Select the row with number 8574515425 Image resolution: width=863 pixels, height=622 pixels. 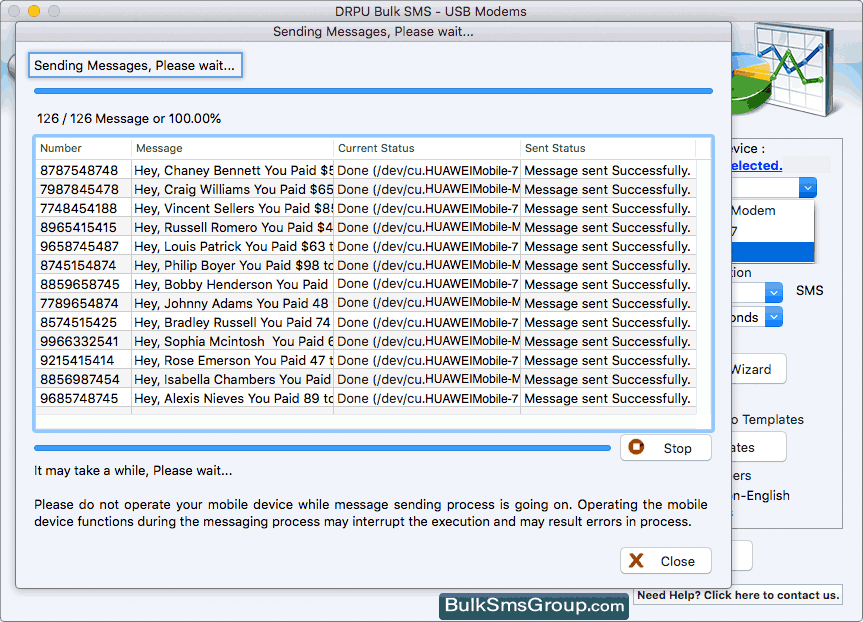tap(366, 322)
